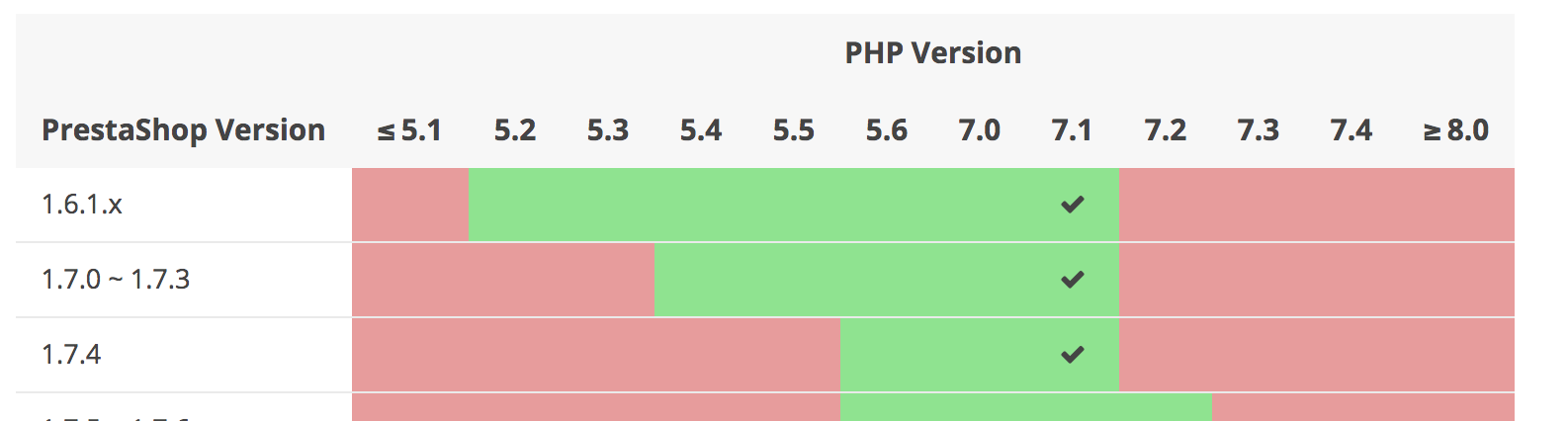Screen dimensions: 1568x421
Task: Select the 5.2 PHP column header
Action: (x=515, y=129)
